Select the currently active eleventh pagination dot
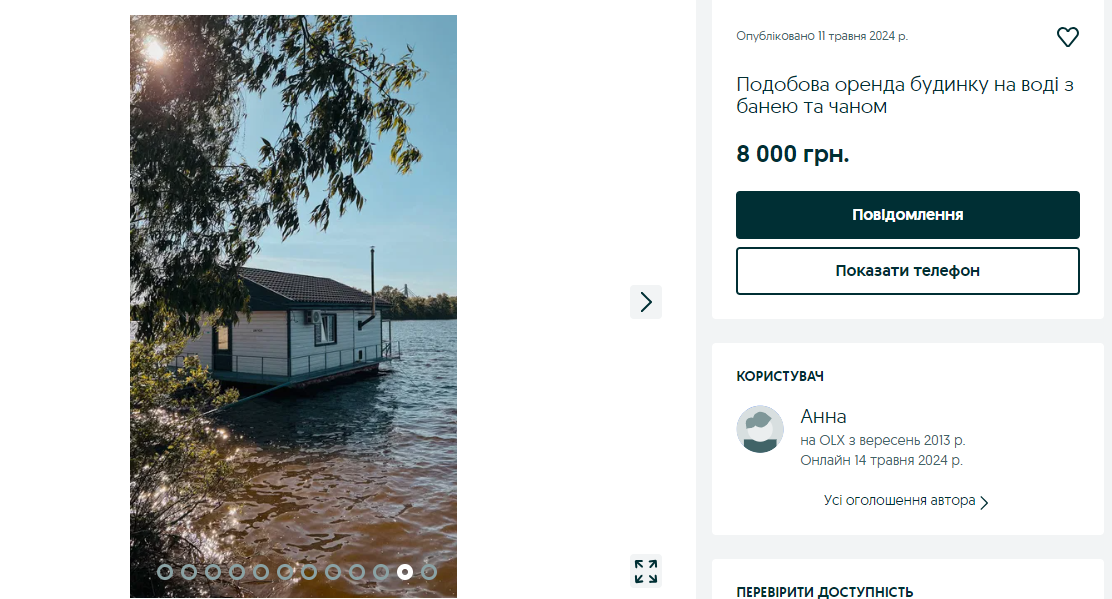Screen dimensions: 1112x599 (x=405, y=572)
